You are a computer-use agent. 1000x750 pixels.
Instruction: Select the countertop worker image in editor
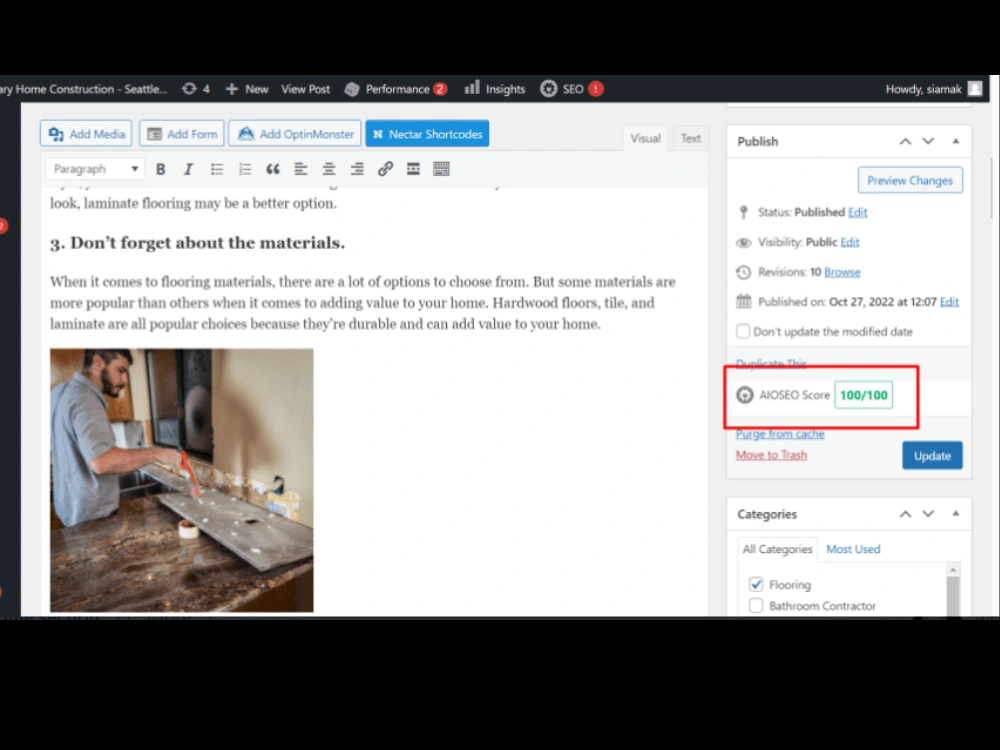[182, 480]
